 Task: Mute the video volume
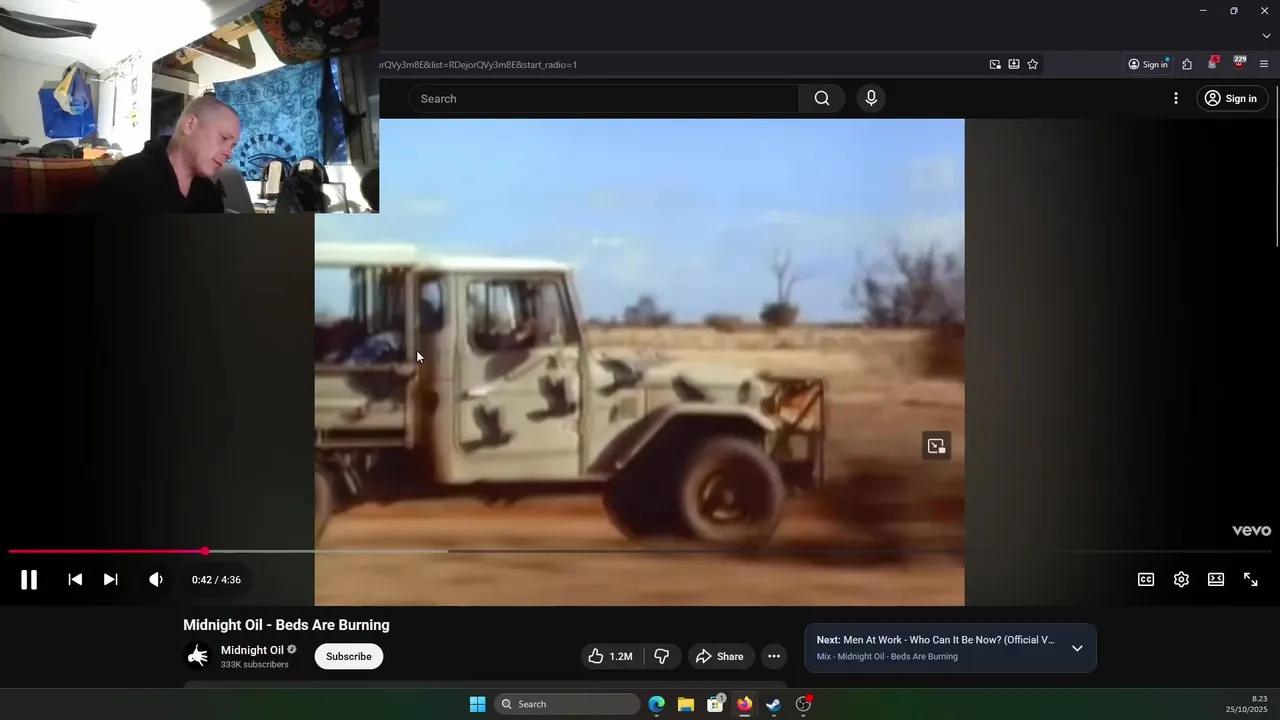pos(156,580)
